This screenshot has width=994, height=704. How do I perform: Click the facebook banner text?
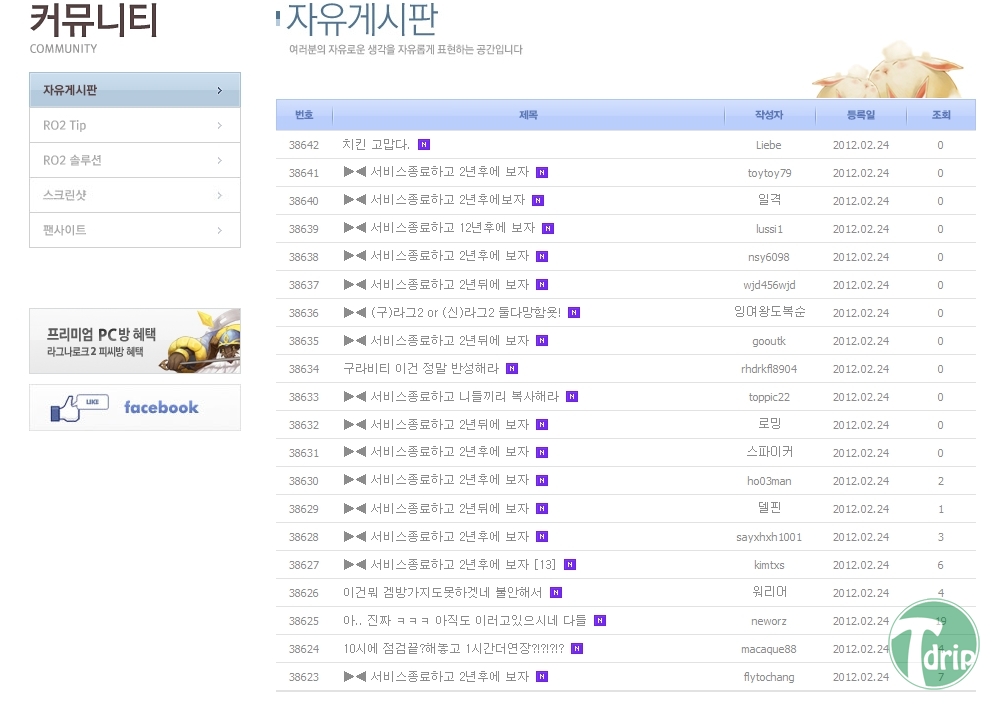click(161, 407)
